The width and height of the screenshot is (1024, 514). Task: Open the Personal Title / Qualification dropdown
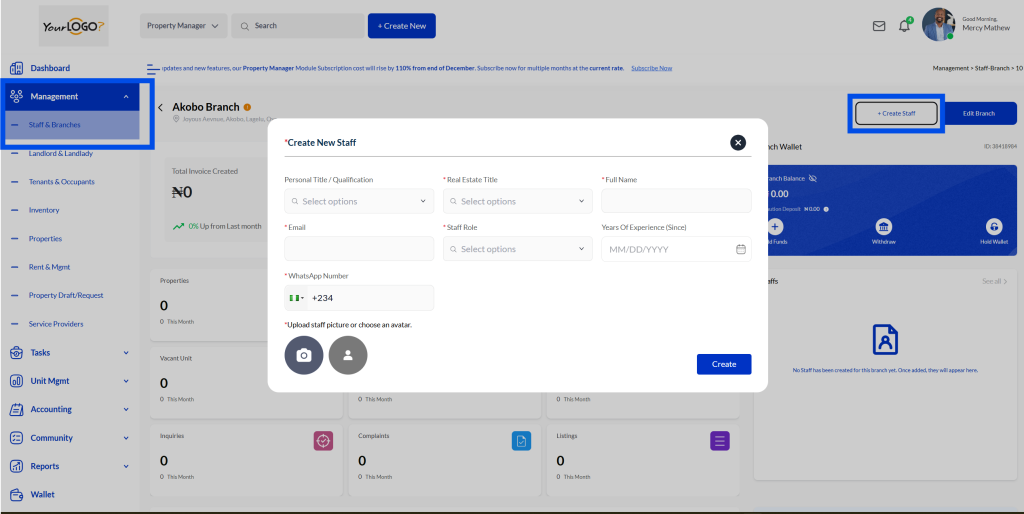tap(359, 201)
